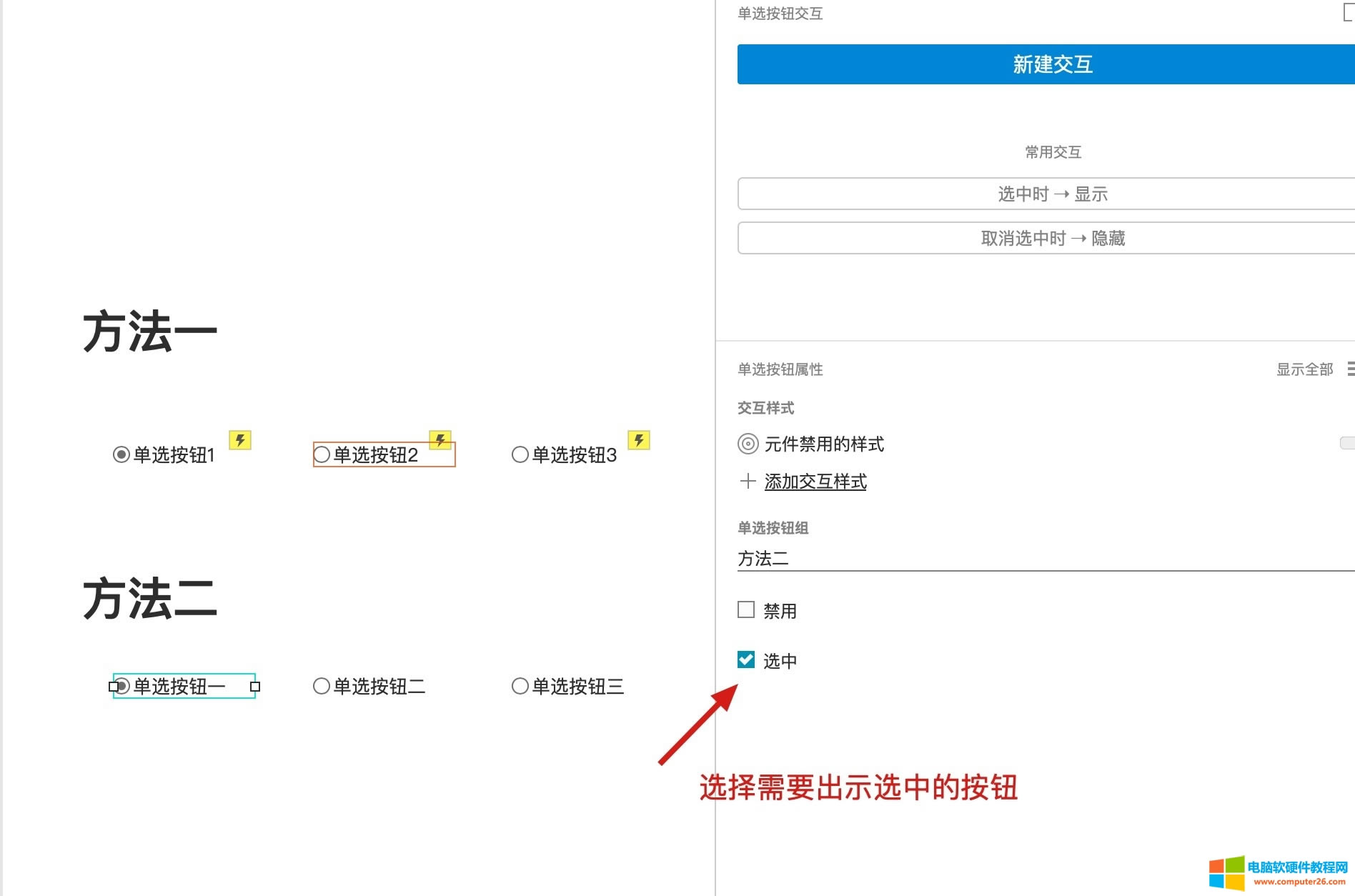The width and height of the screenshot is (1355, 896).
Task: Select radio button 单选按钮二
Action: [x=322, y=686]
